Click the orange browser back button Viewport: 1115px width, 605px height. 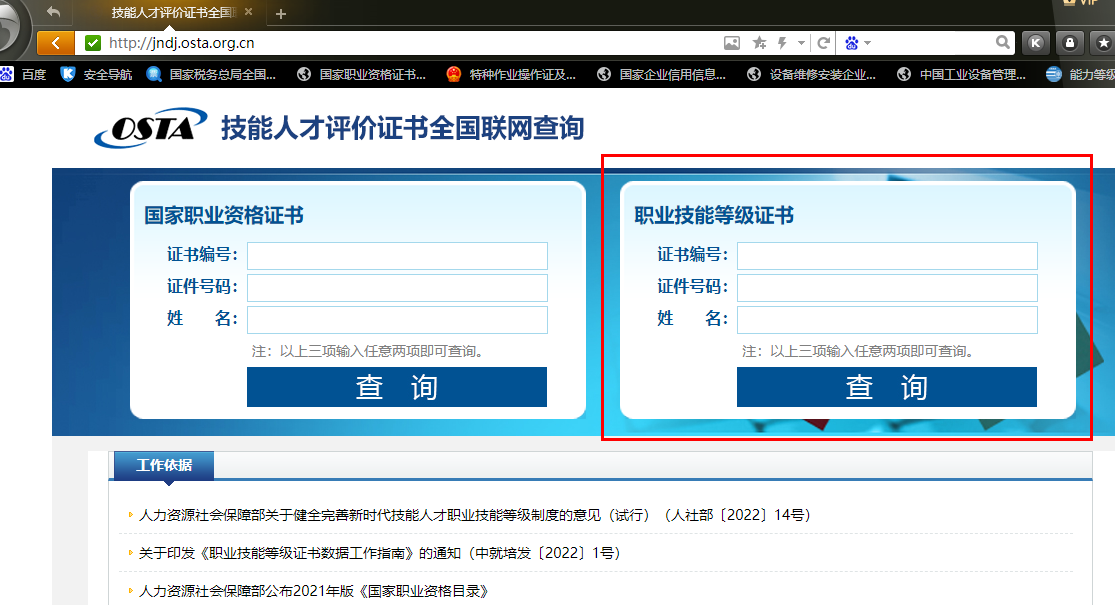pyautogui.click(x=55, y=43)
